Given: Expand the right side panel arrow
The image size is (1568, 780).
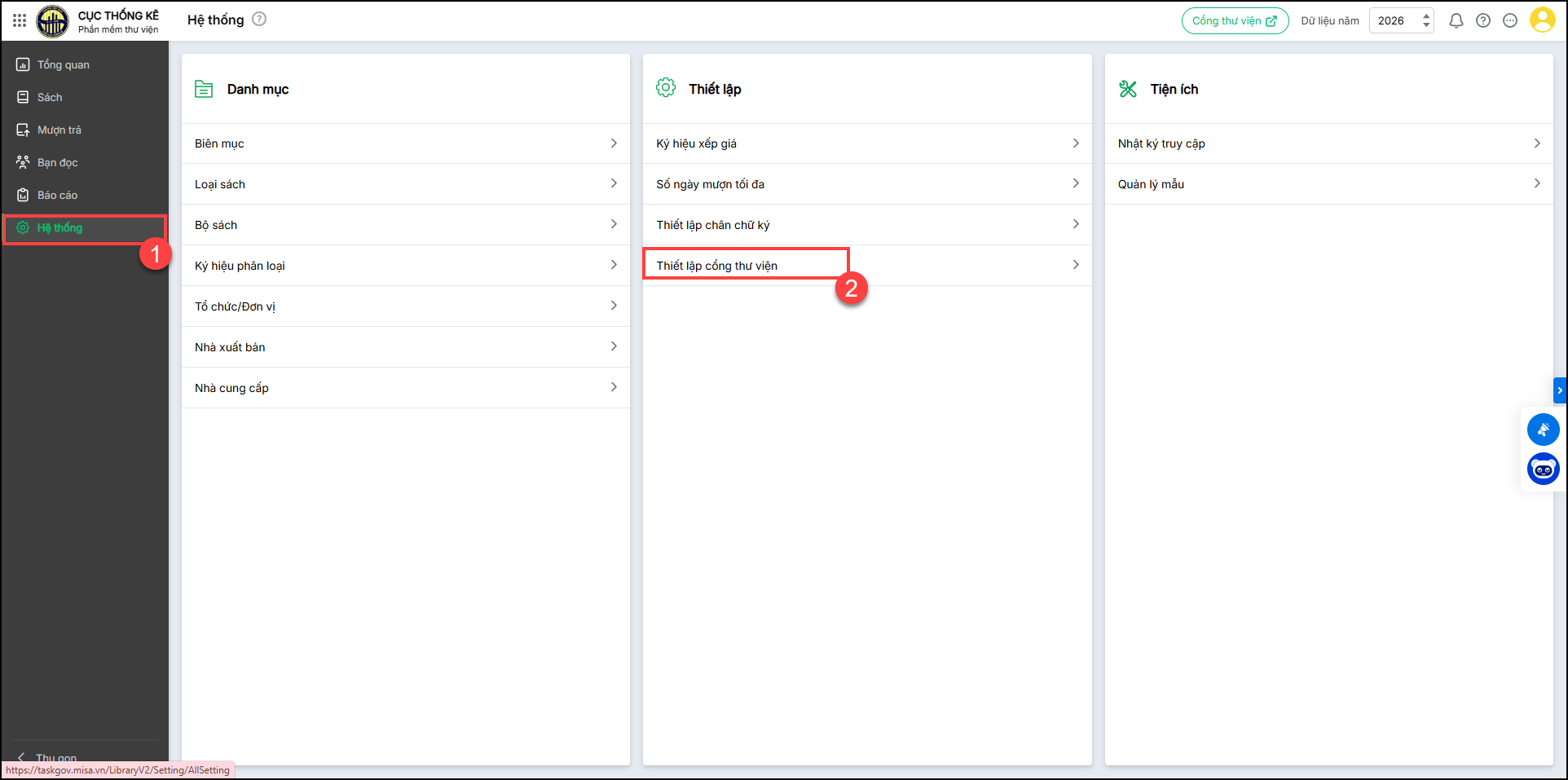Looking at the screenshot, I should point(1559,390).
